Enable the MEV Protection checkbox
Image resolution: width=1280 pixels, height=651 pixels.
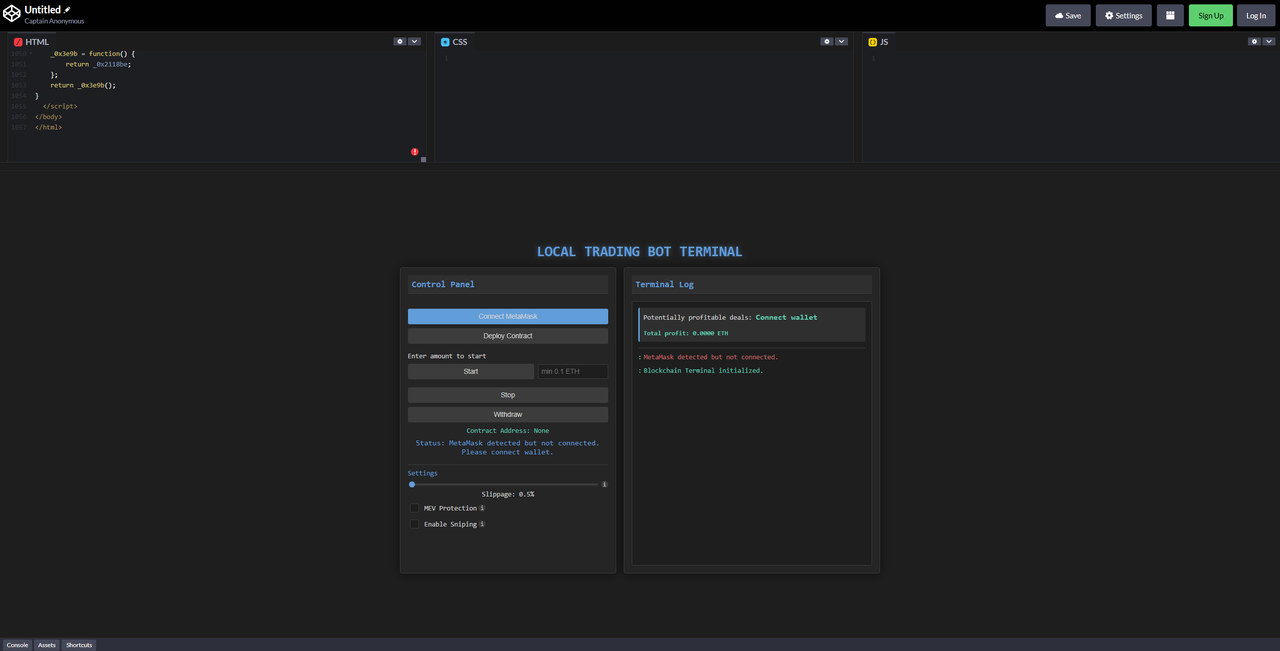(414, 508)
